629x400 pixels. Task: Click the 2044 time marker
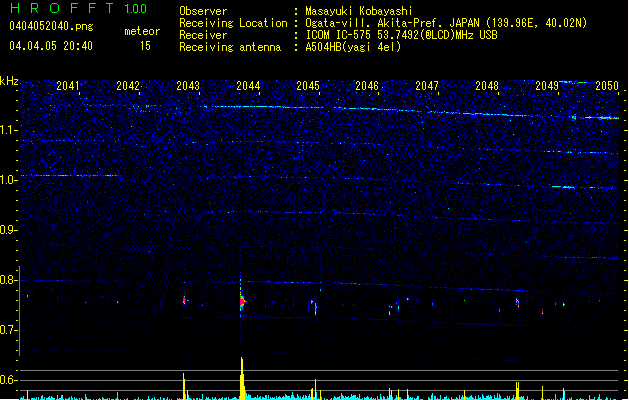tap(248, 86)
